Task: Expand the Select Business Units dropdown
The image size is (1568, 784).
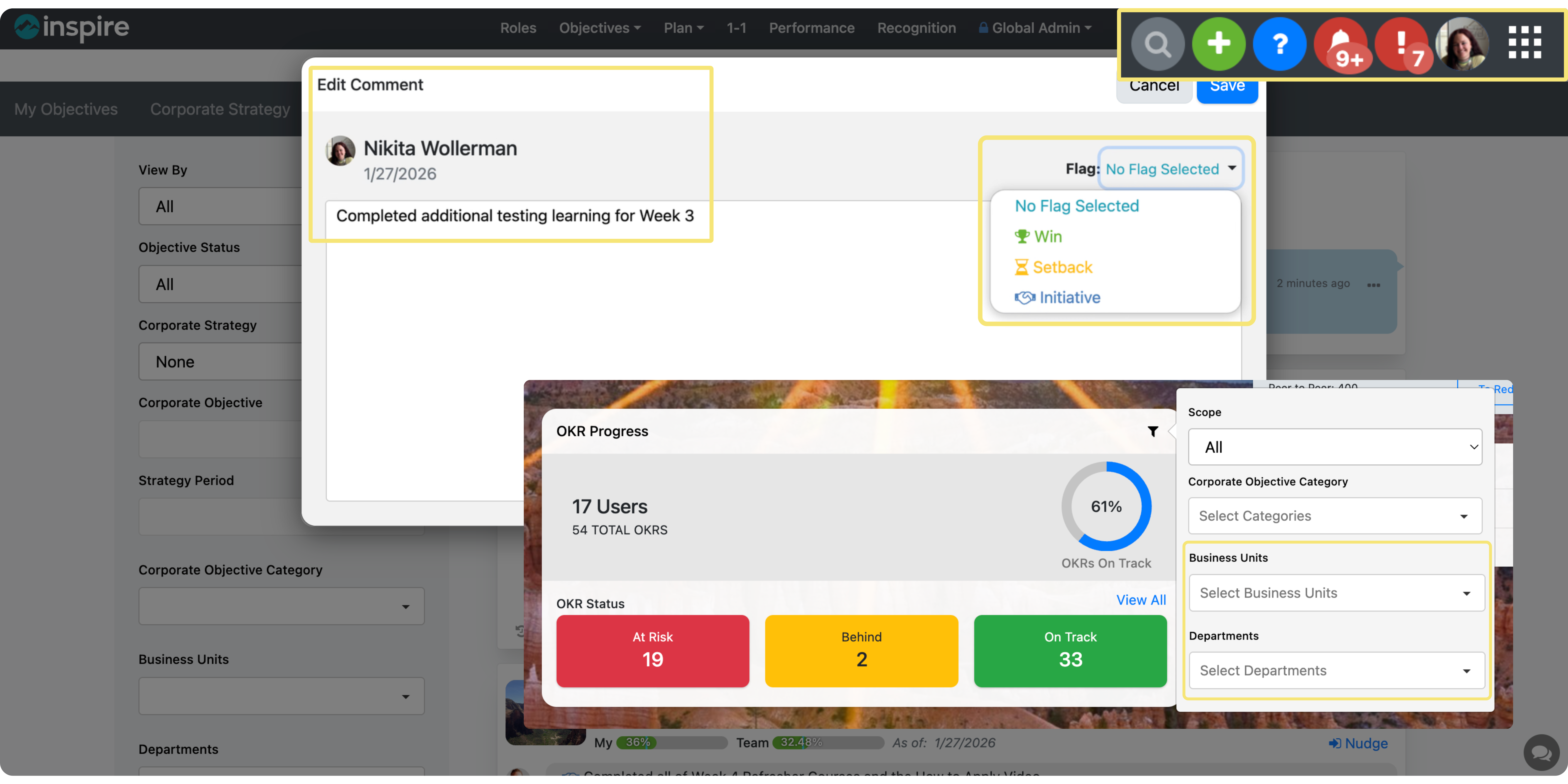Action: coord(1335,593)
